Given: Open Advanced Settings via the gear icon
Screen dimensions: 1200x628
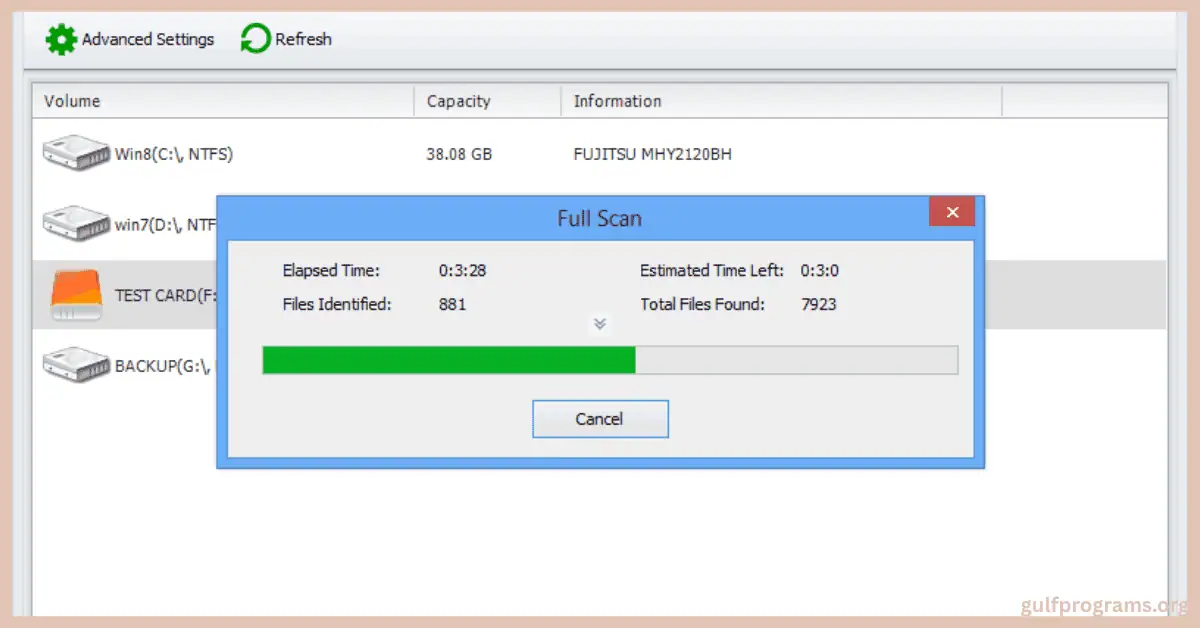Looking at the screenshot, I should 61,39.
